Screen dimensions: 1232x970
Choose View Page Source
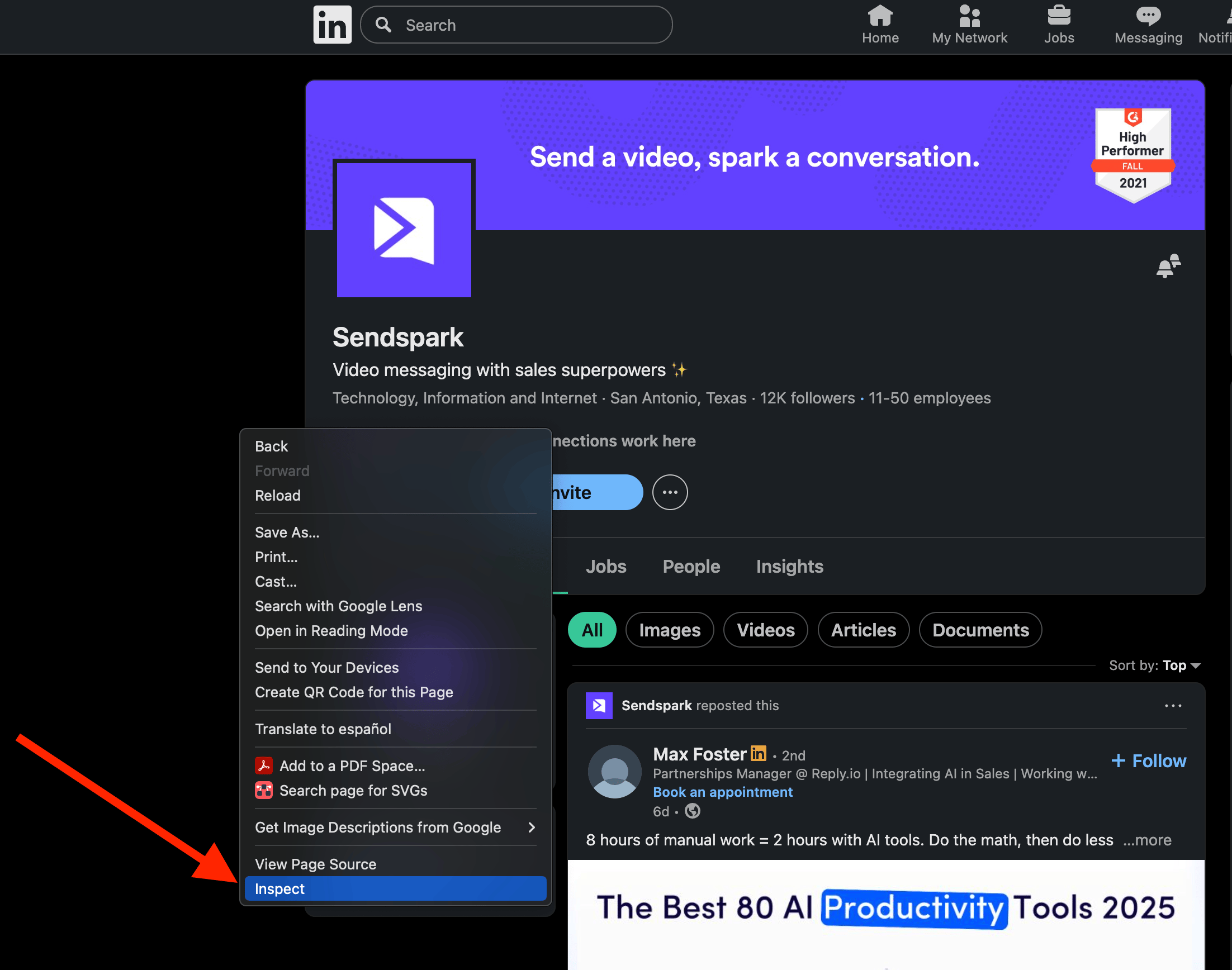pos(395,864)
